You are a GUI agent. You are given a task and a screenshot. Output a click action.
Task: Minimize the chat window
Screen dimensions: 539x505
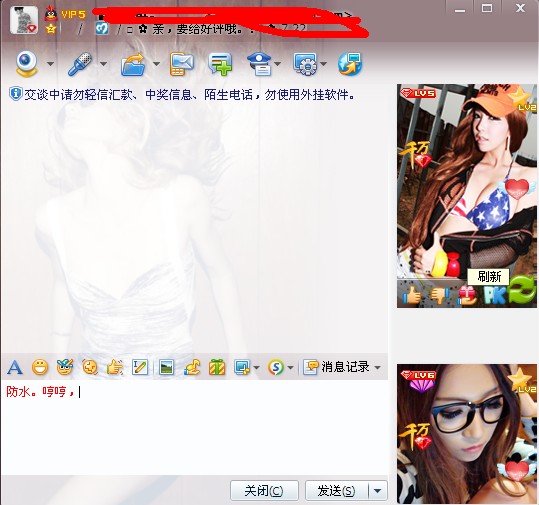pos(460,10)
